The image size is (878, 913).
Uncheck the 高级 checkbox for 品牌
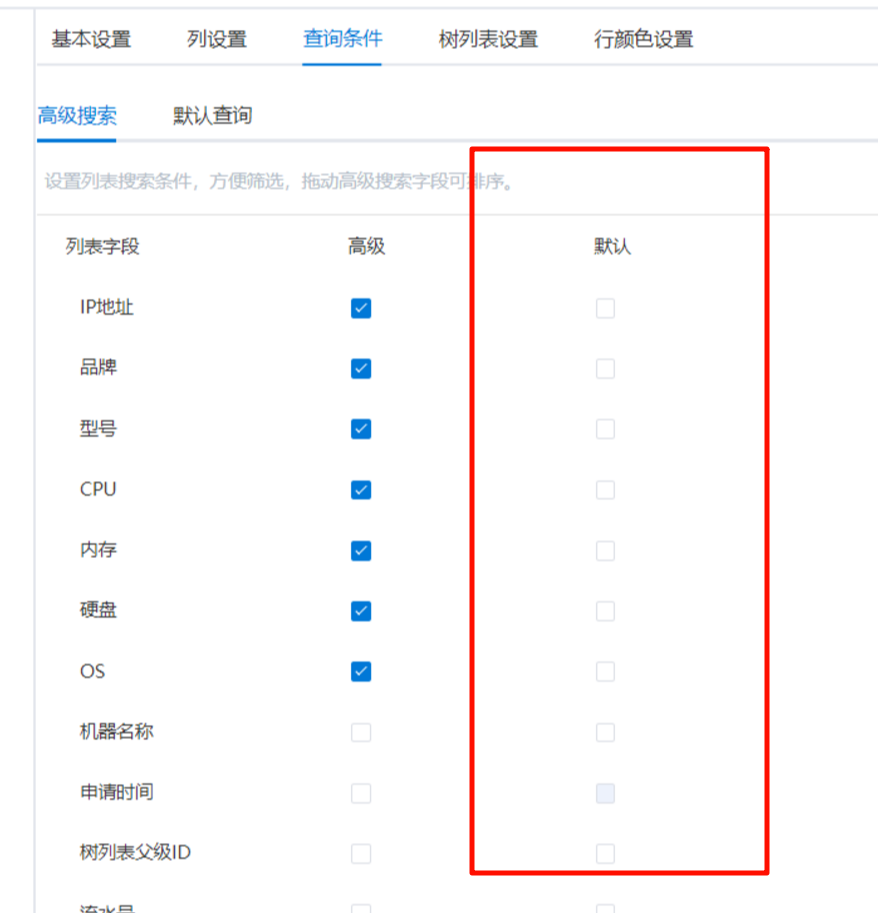tap(361, 369)
